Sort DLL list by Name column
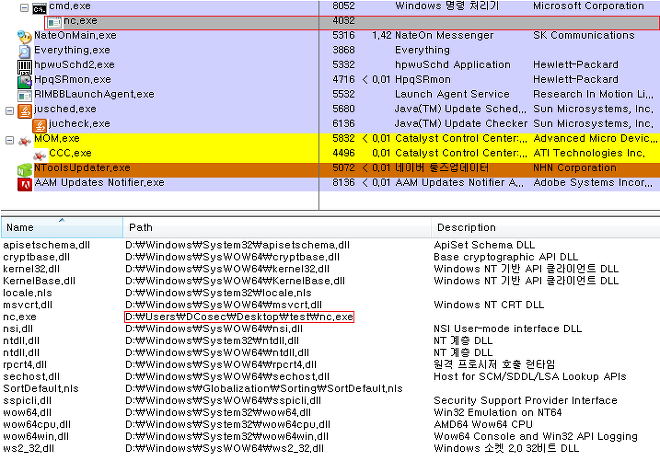 point(61,227)
